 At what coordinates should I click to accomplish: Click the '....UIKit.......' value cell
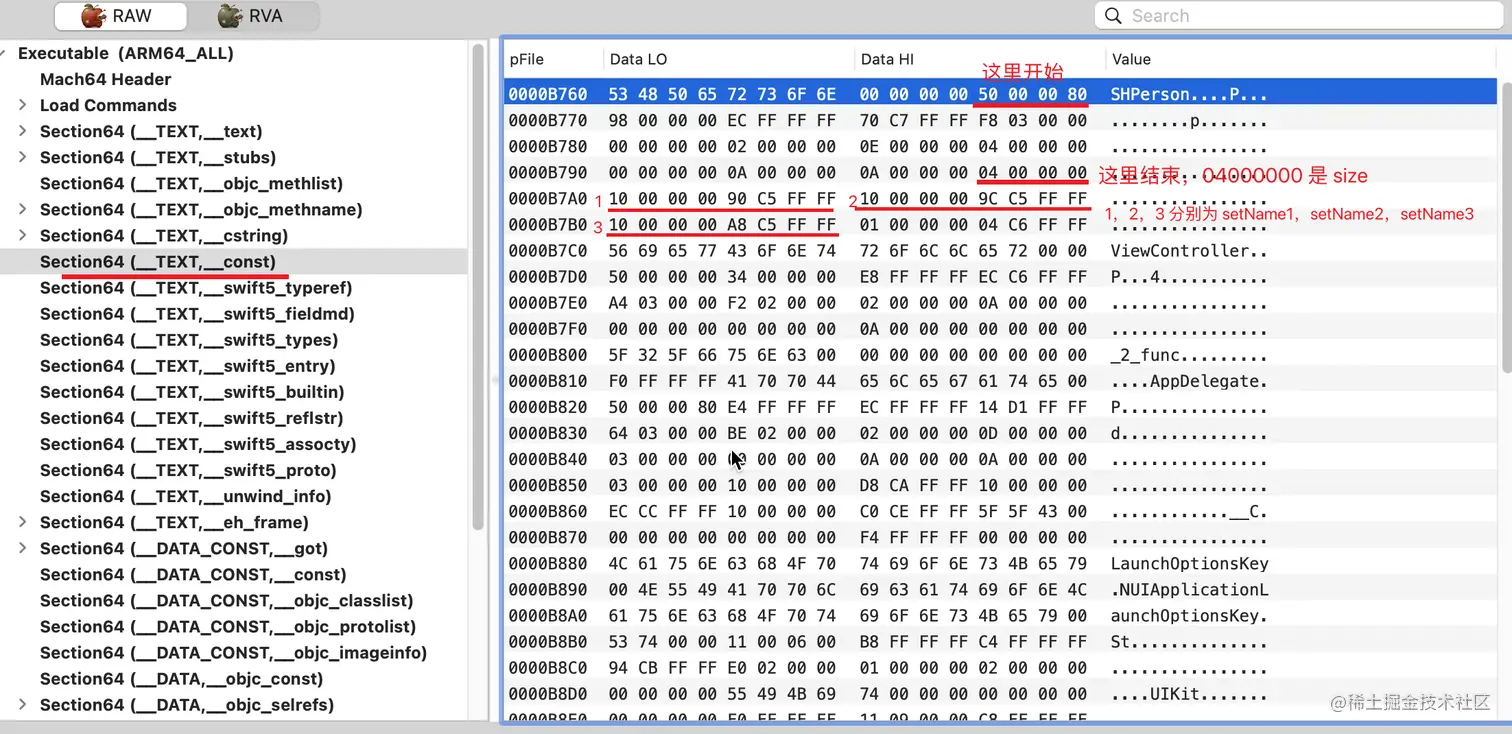click(1189, 694)
